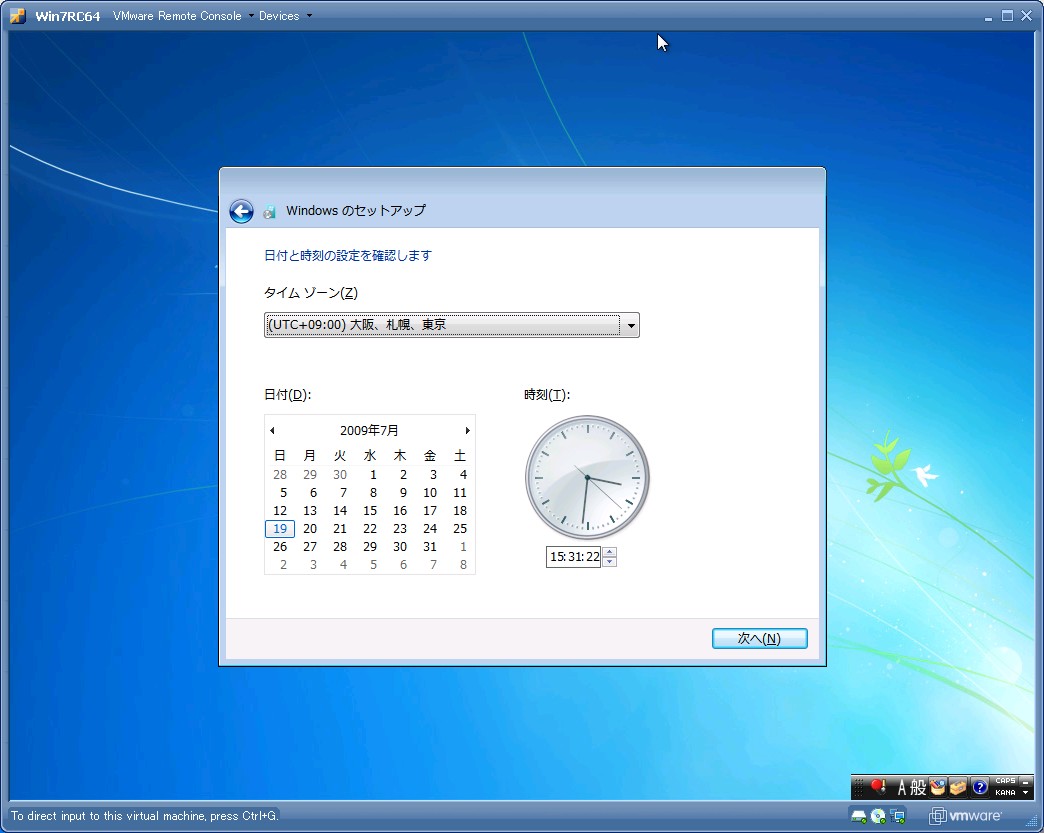Open the time zone dropdown
This screenshot has width=1044, height=833.
point(630,326)
